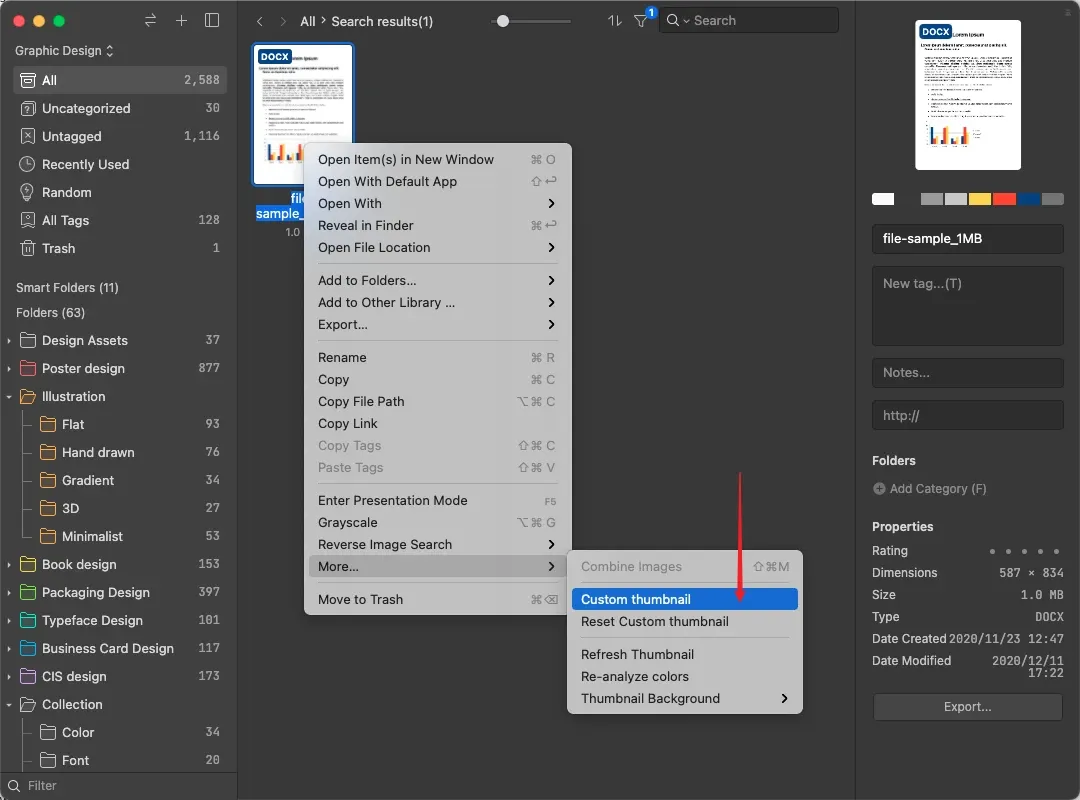The image size is (1080, 800).
Task: Click the switch library arrows icon
Action: pyautogui.click(x=150, y=21)
